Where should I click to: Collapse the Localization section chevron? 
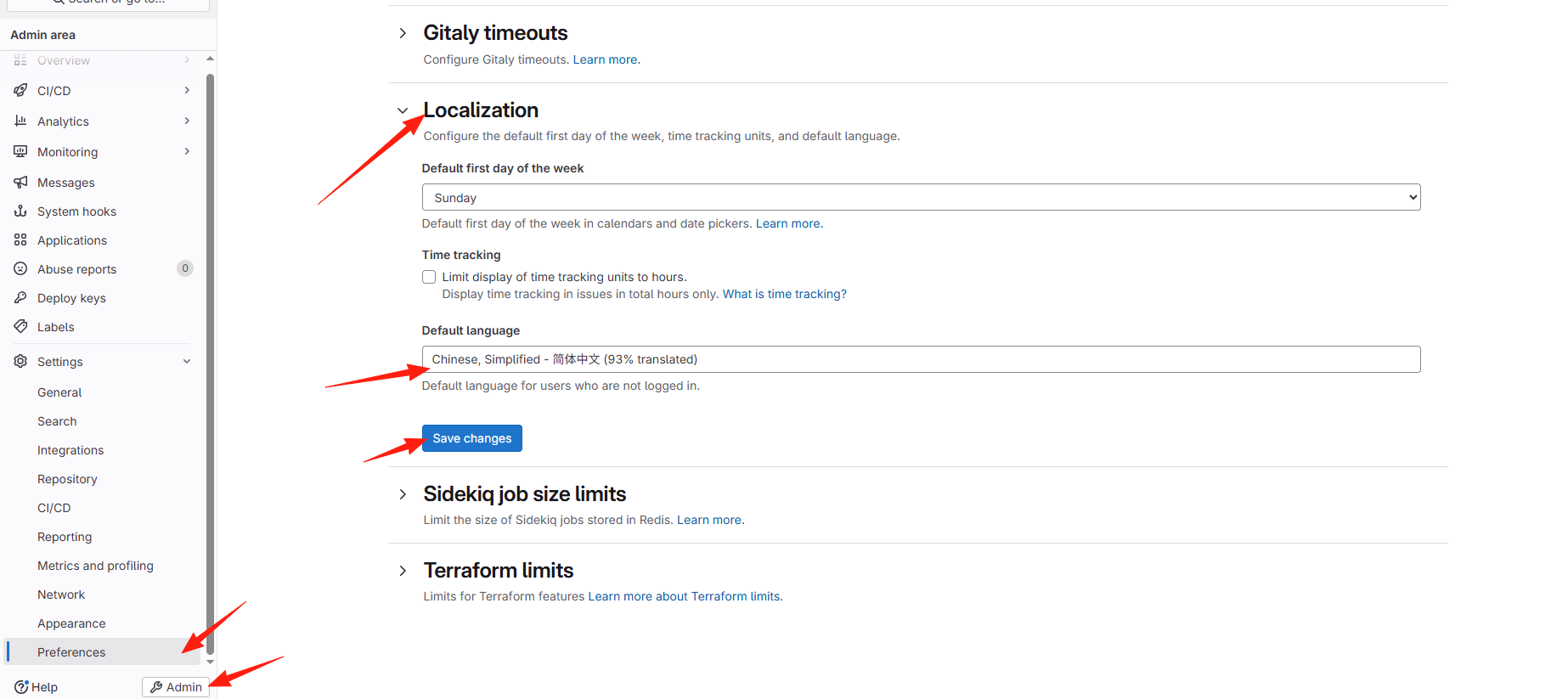tap(403, 110)
